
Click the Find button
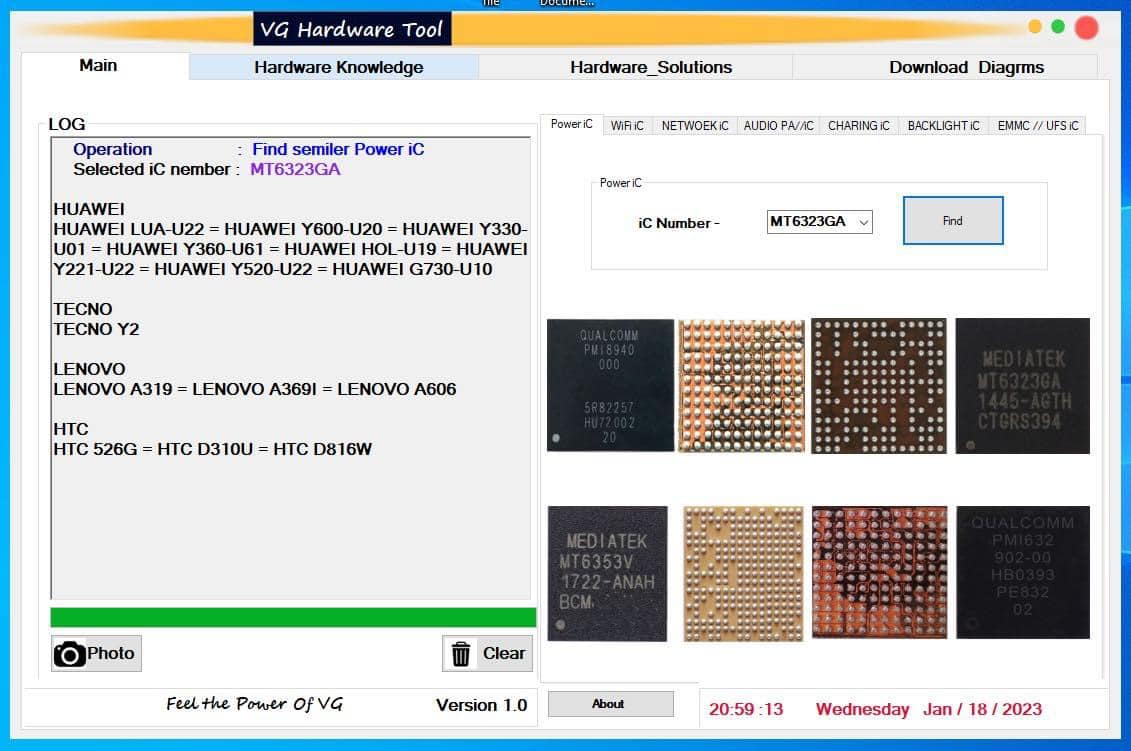[952, 221]
